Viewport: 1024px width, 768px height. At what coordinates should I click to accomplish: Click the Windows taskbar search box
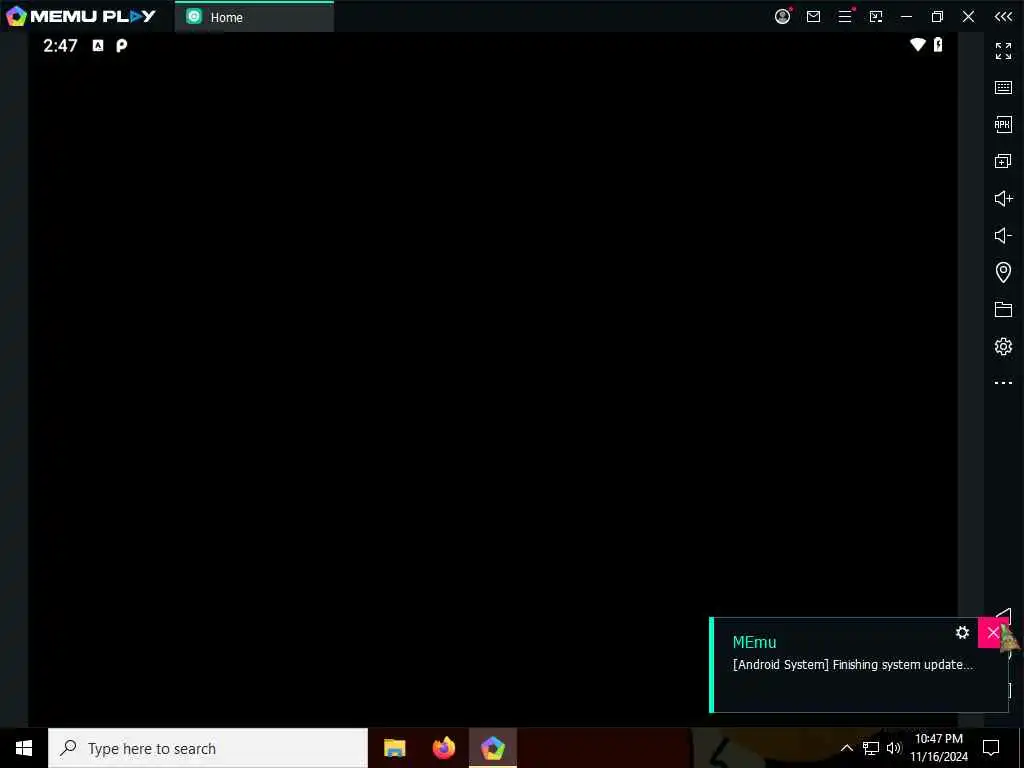208,748
